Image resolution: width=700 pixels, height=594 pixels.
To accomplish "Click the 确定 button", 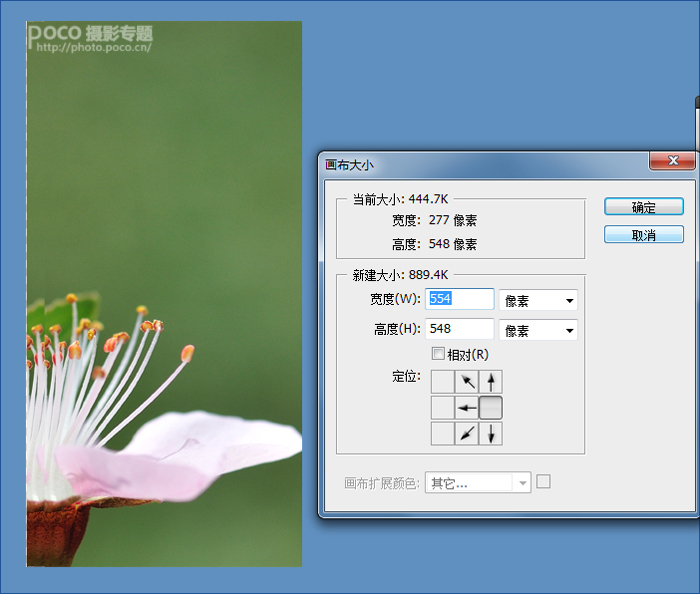I will tap(644, 207).
